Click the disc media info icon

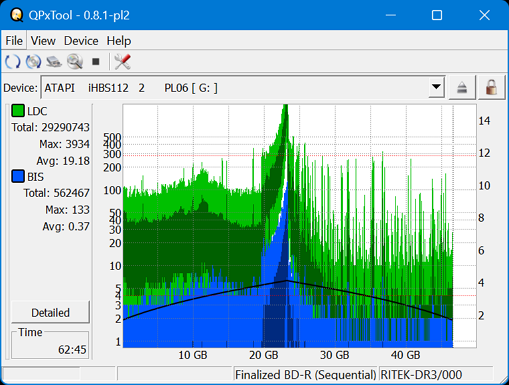click(x=33, y=62)
